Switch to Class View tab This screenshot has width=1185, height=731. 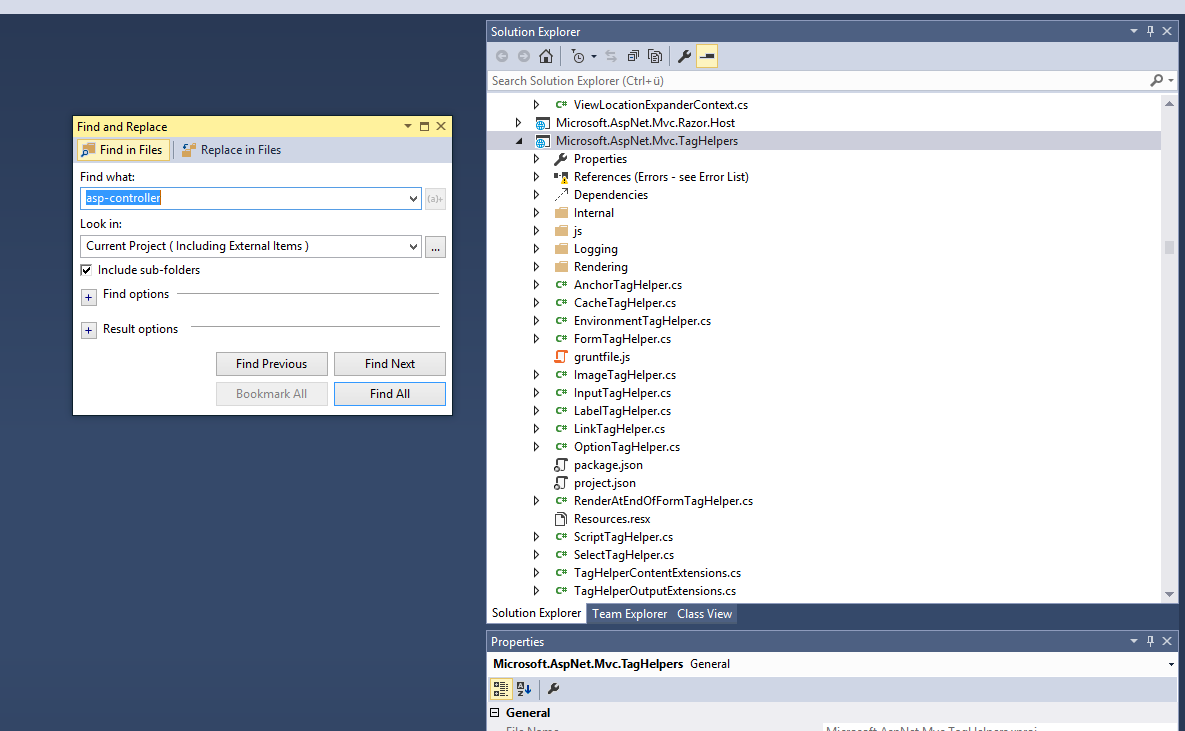click(704, 614)
